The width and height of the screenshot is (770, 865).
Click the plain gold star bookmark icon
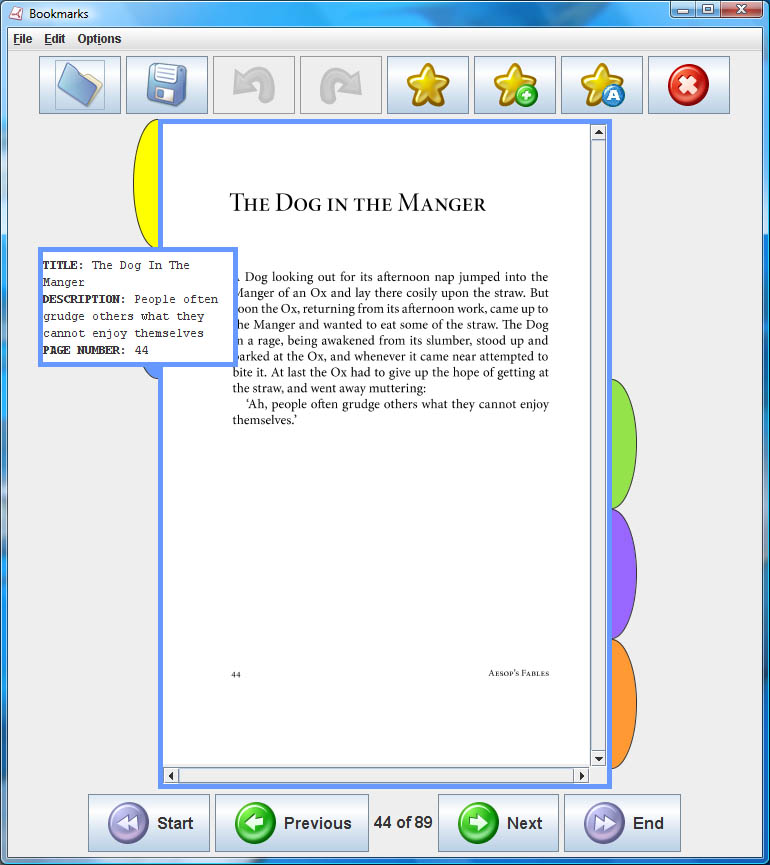pos(428,85)
